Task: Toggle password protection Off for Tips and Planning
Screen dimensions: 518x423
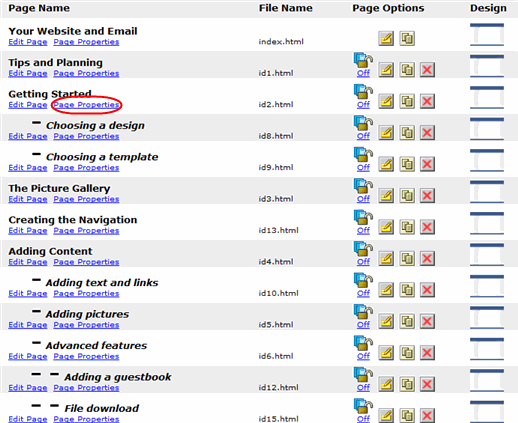Action: (x=363, y=73)
